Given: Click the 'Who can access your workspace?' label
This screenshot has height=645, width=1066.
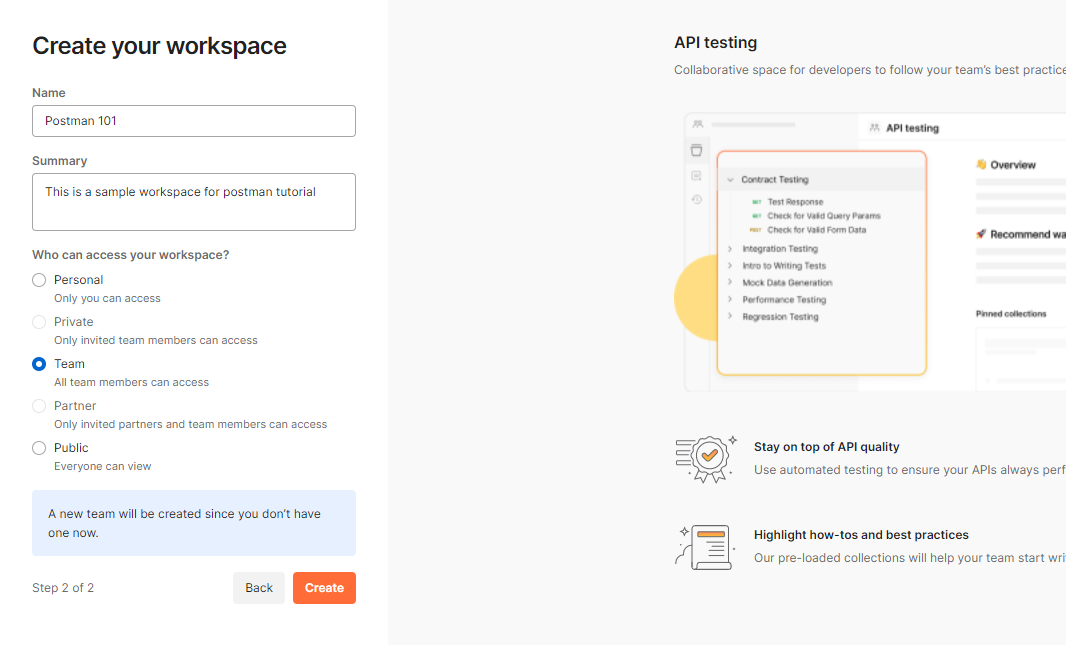Looking at the screenshot, I should (x=131, y=255).
